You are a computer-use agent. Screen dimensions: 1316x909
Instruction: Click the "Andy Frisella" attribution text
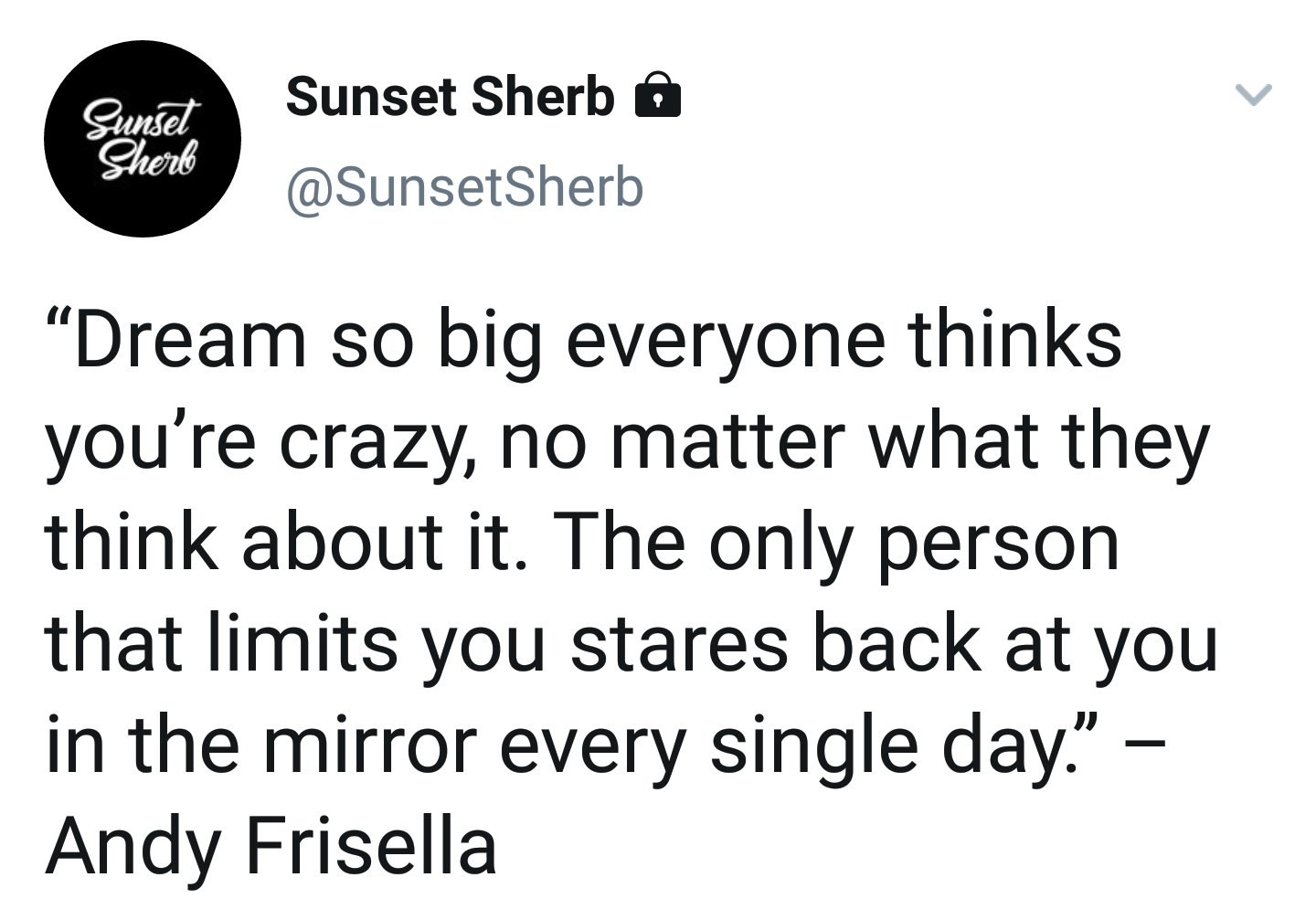tap(271, 846)
